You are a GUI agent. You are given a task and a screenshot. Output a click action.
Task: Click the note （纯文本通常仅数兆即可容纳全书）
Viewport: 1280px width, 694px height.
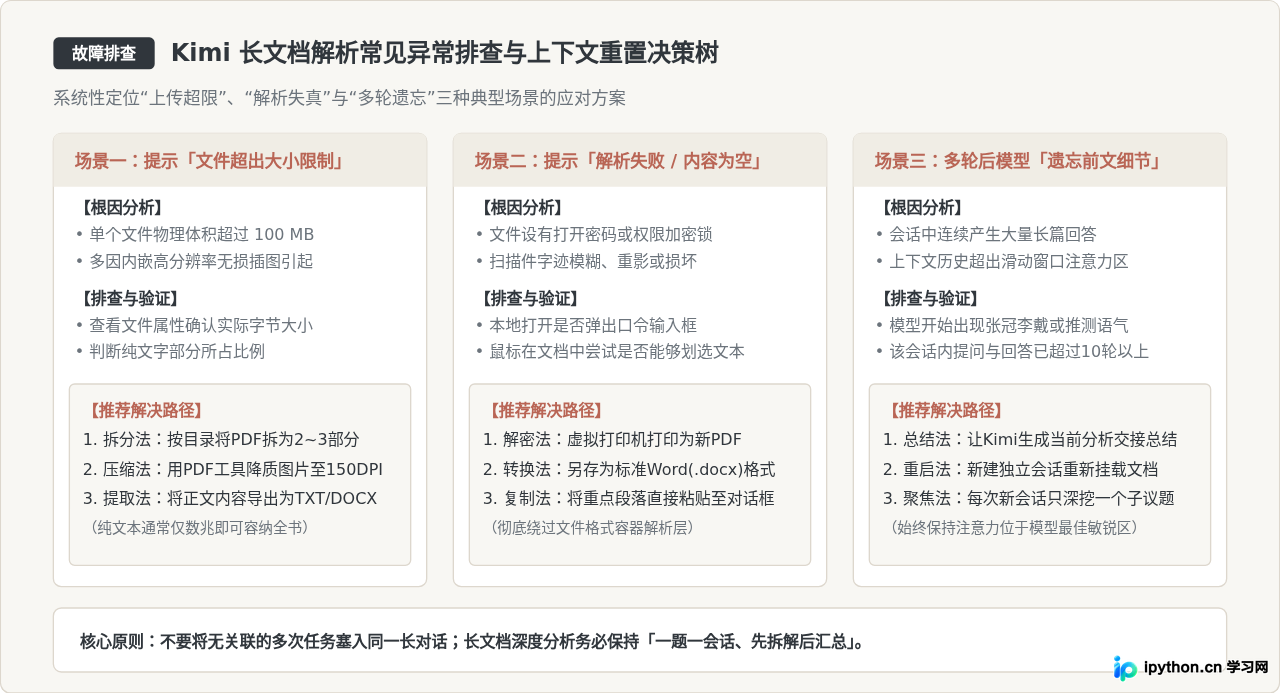tap(199, 527)
